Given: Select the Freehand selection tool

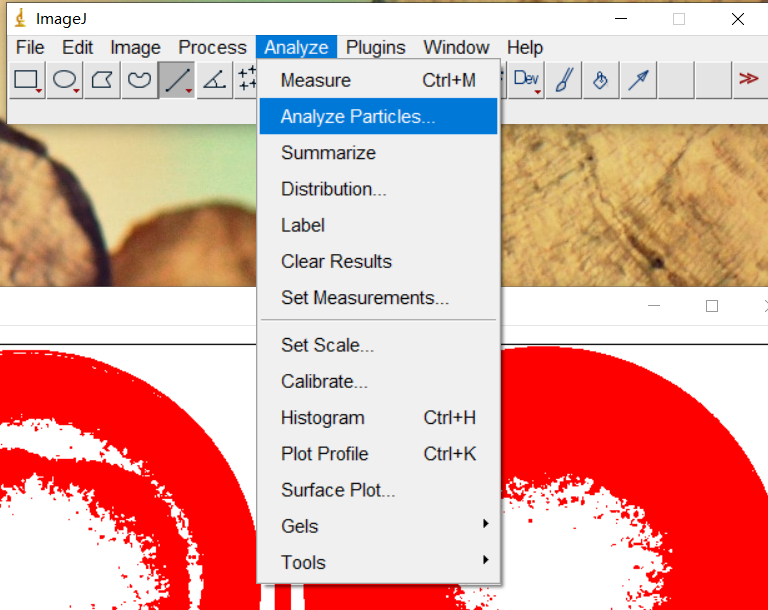Looking at the screenshot, I should pos(139,80).
